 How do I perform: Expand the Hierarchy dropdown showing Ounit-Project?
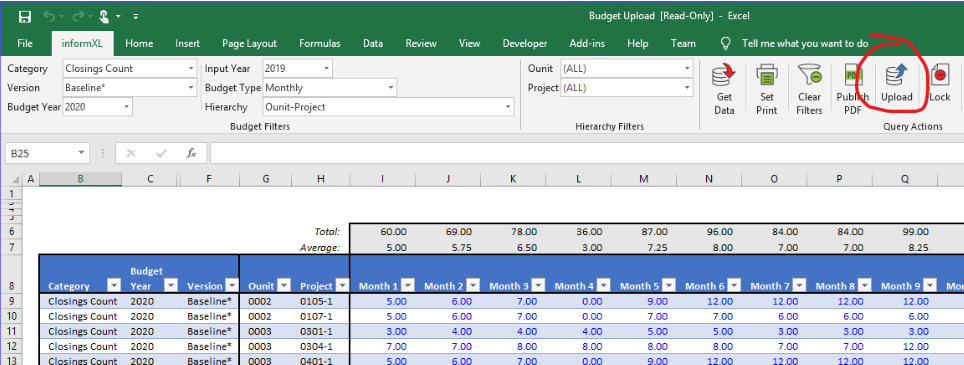pos(508,107)
